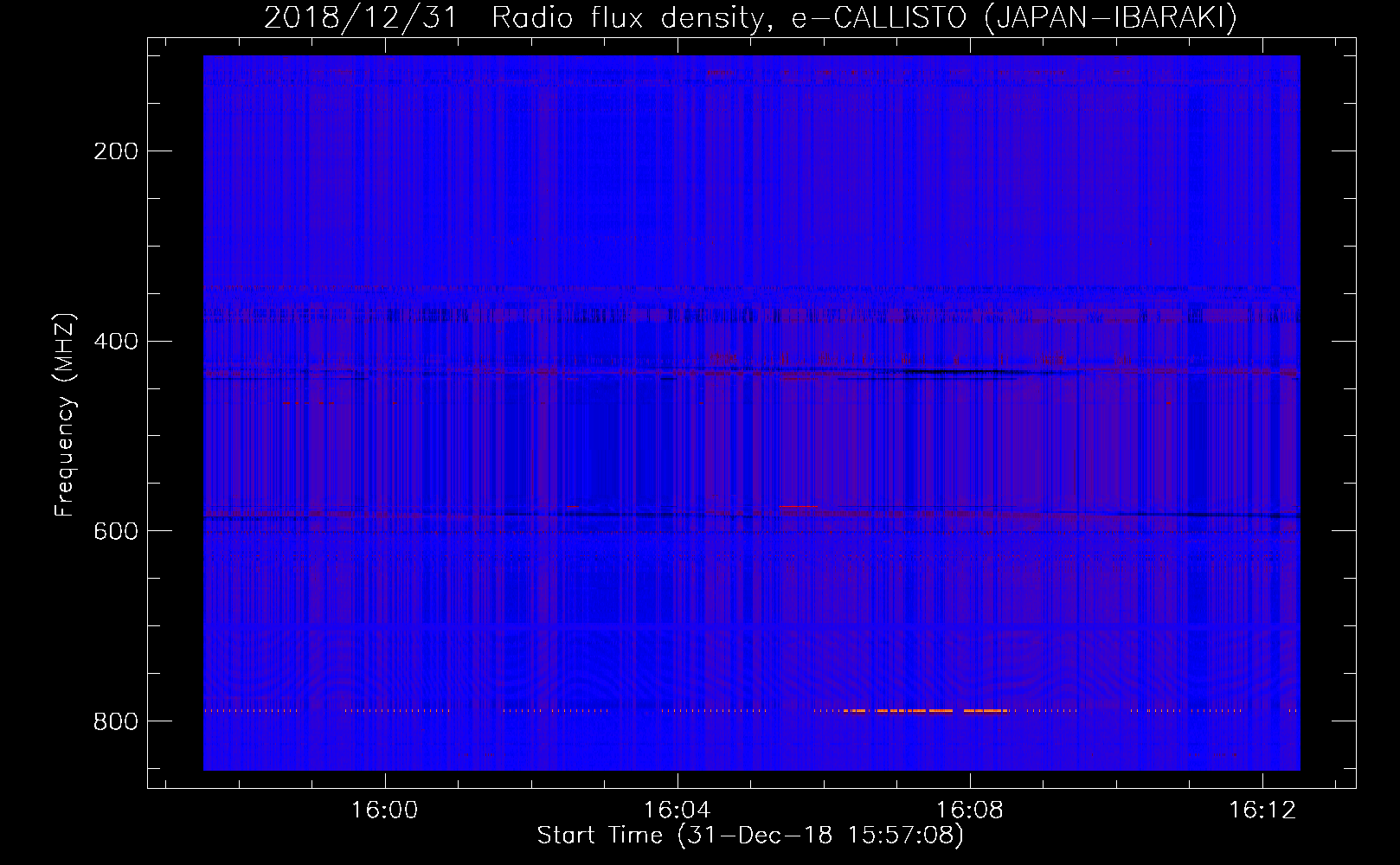Click the frequency tick label '200'

point(116,151)
